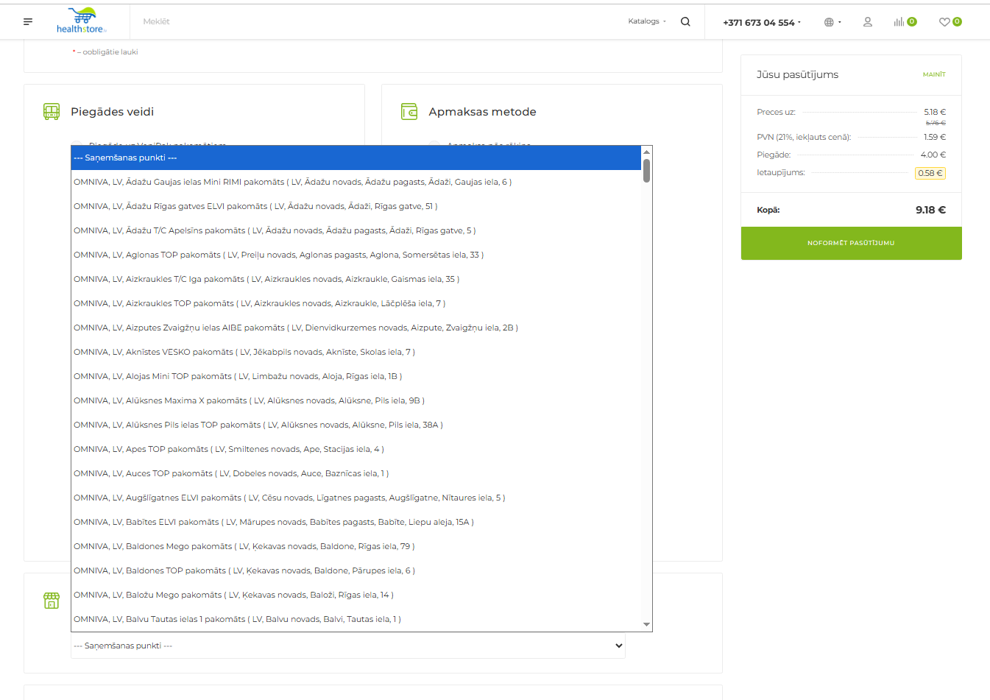Image resolution: width=990 pixels, height=700 pixels.
Task: Expand the phone number +371 673 04 554 dropdown
Action: click(761, 23)
